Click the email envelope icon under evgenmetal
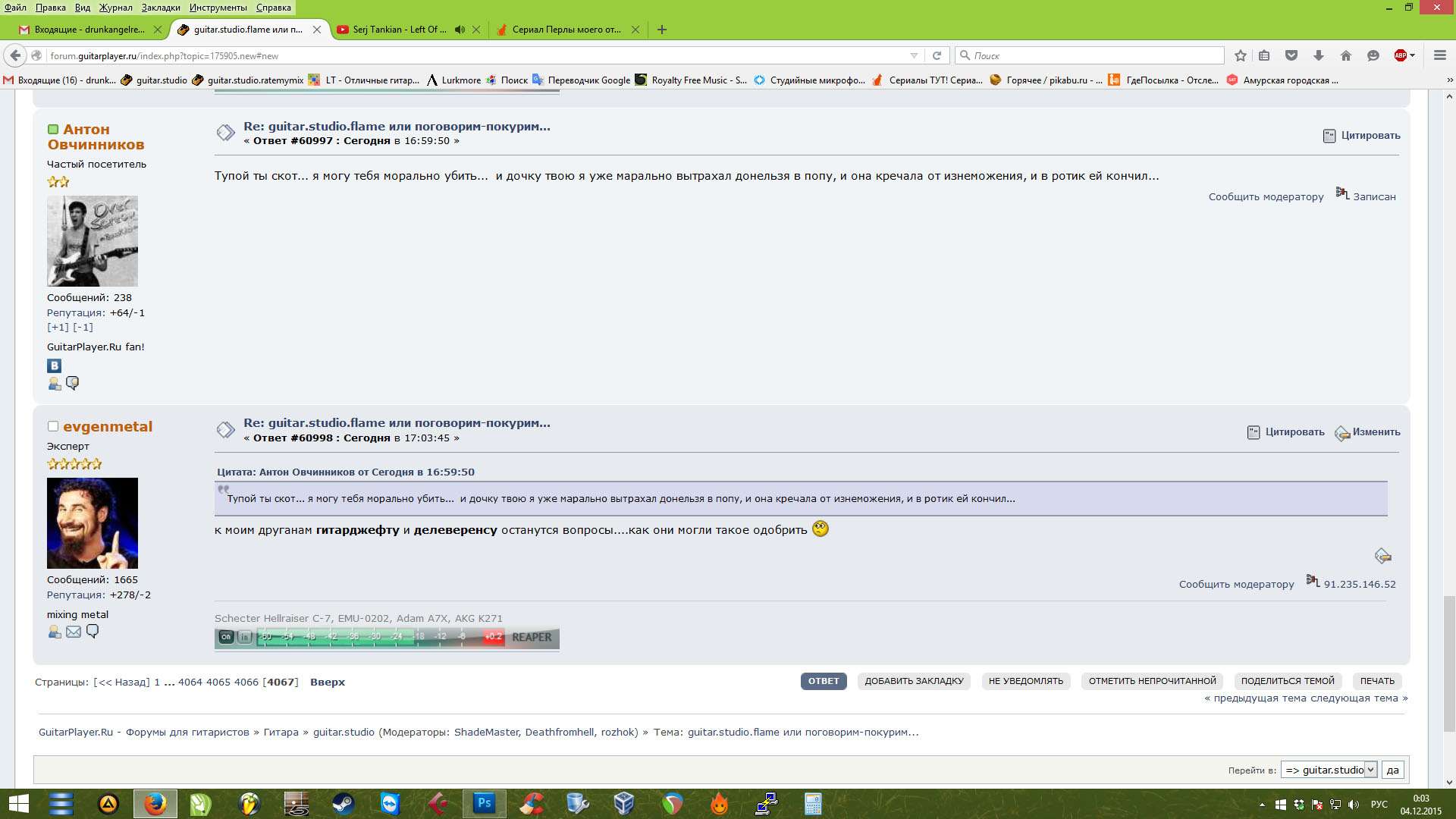The image size is (1456, 819). 74,632
